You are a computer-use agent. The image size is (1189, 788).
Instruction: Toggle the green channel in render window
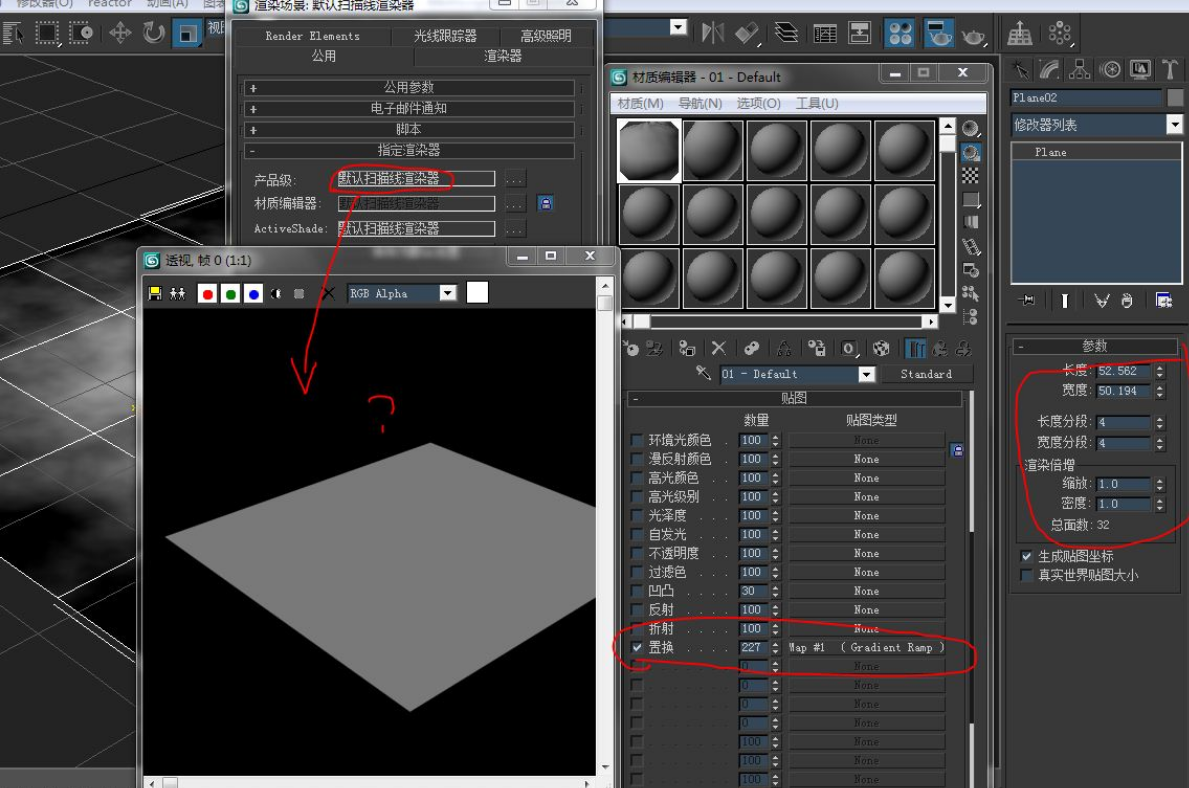click(x=231, y=294)
